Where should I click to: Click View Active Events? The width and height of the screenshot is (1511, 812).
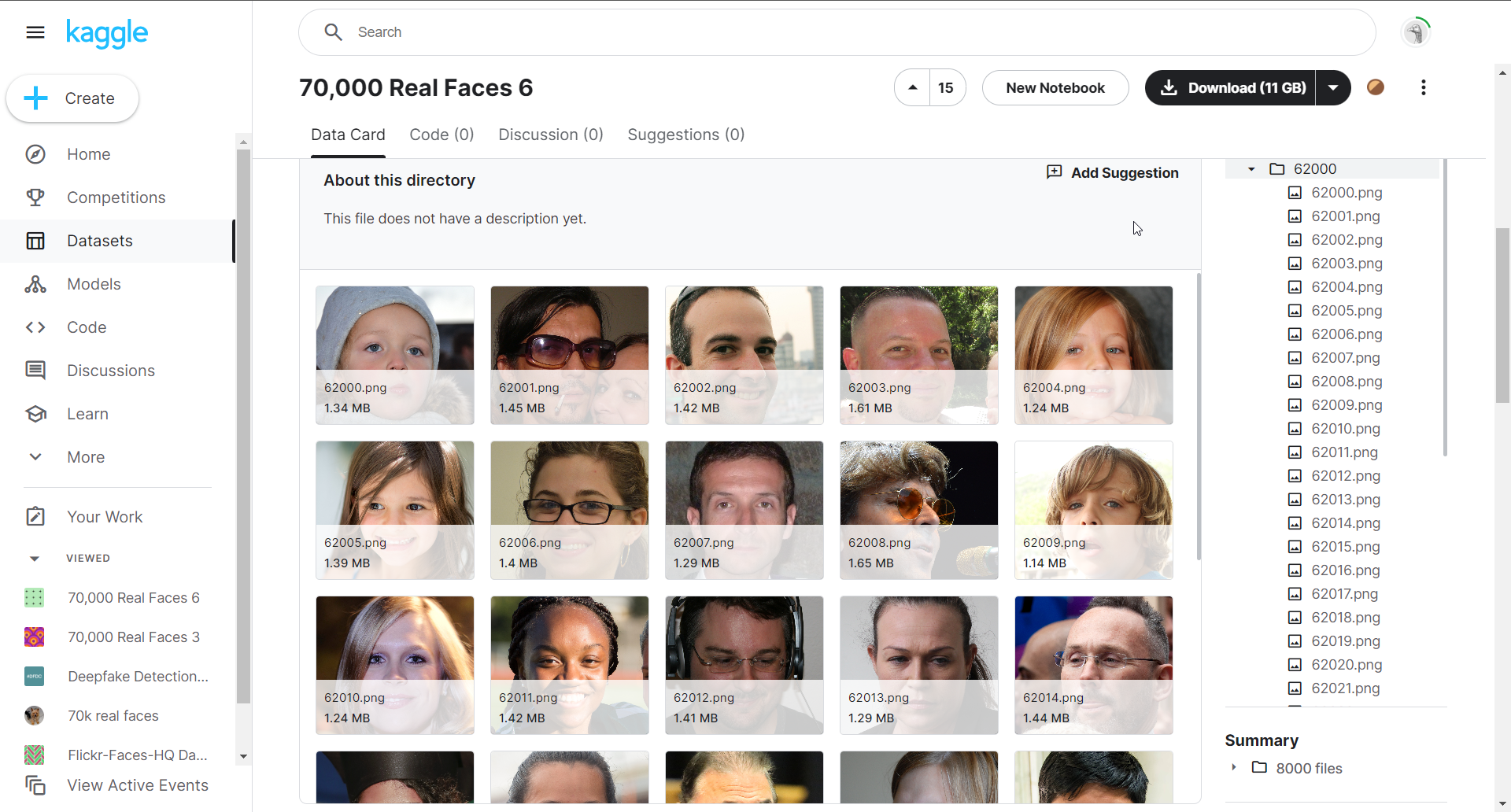click(x=138, y=784)
